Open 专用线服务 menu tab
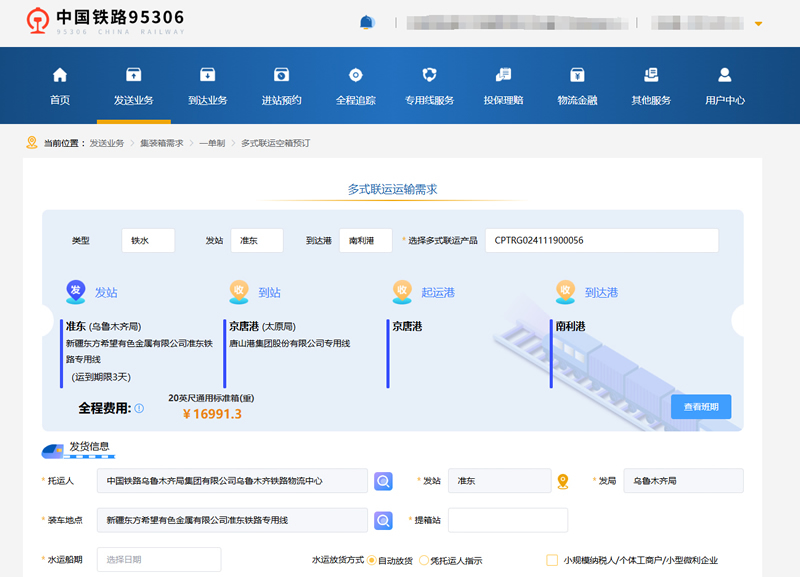Viewport: 800px width, 577px height. click(429, 86)
